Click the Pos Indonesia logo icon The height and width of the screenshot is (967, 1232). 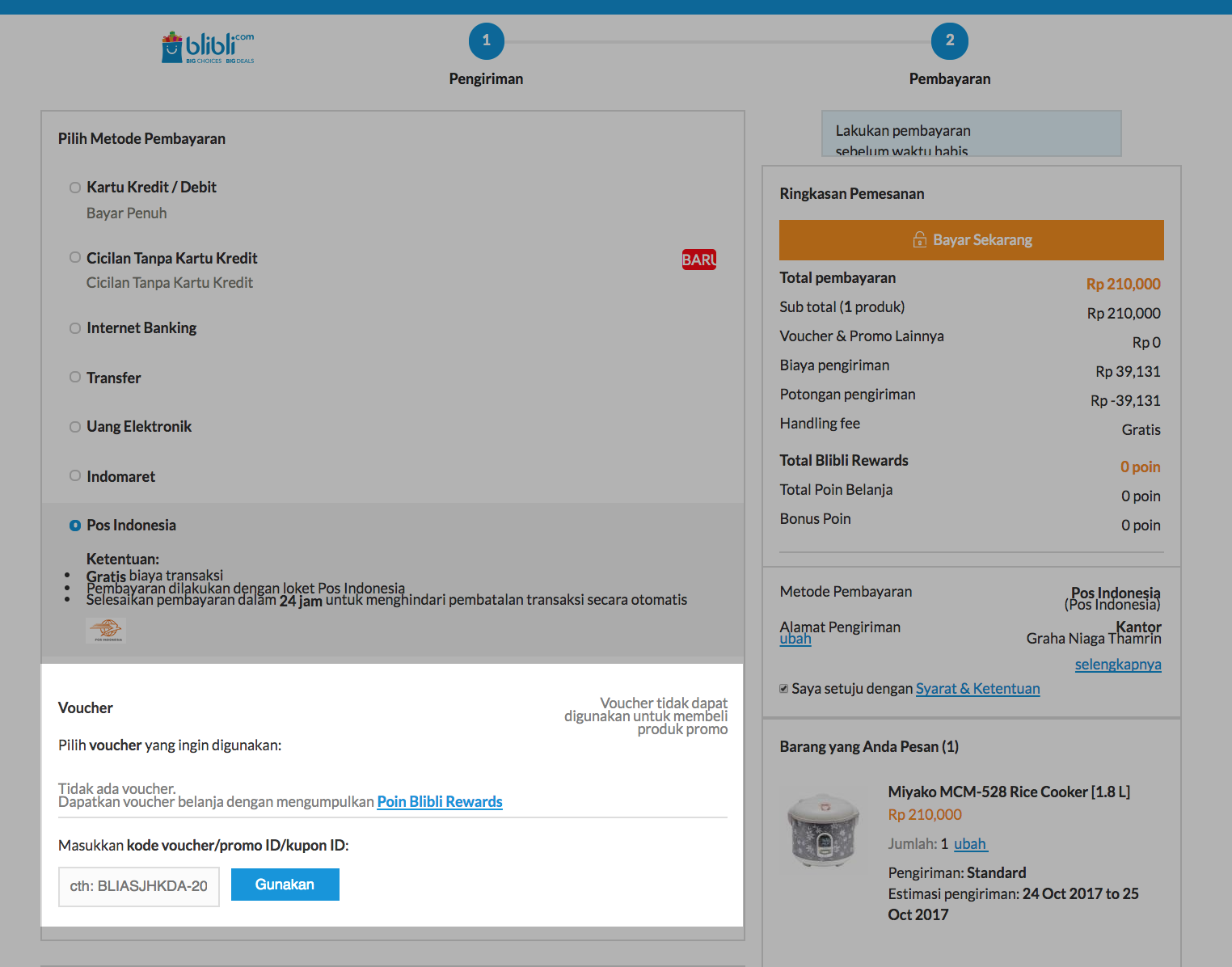[106, 630]
